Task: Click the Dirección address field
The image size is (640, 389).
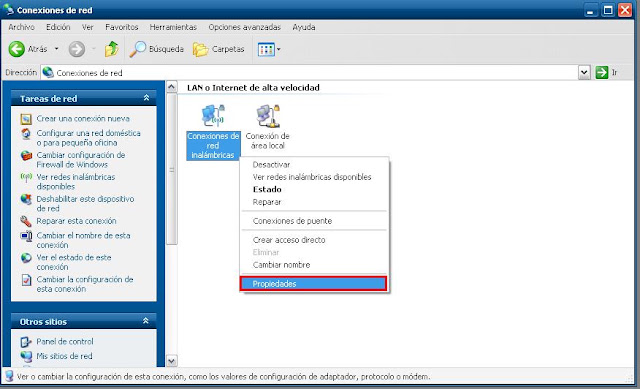Action: coord(309,73)
